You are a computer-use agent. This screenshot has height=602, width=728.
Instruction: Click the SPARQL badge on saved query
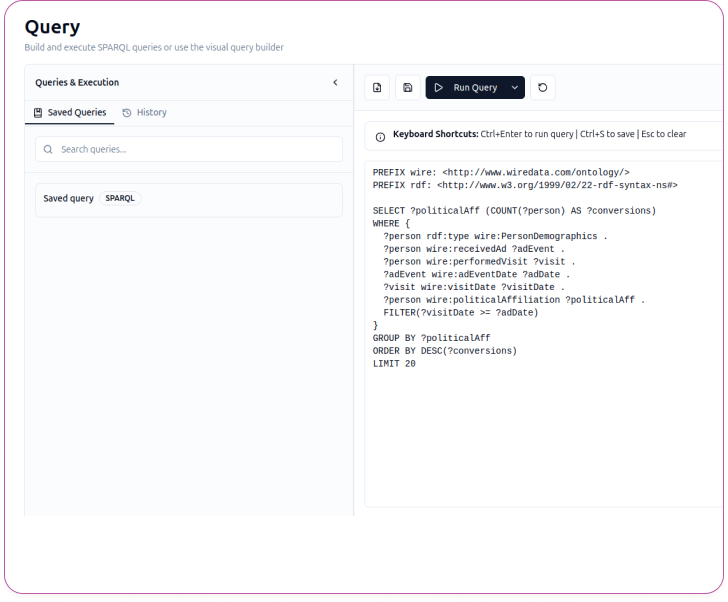[120, 198]
